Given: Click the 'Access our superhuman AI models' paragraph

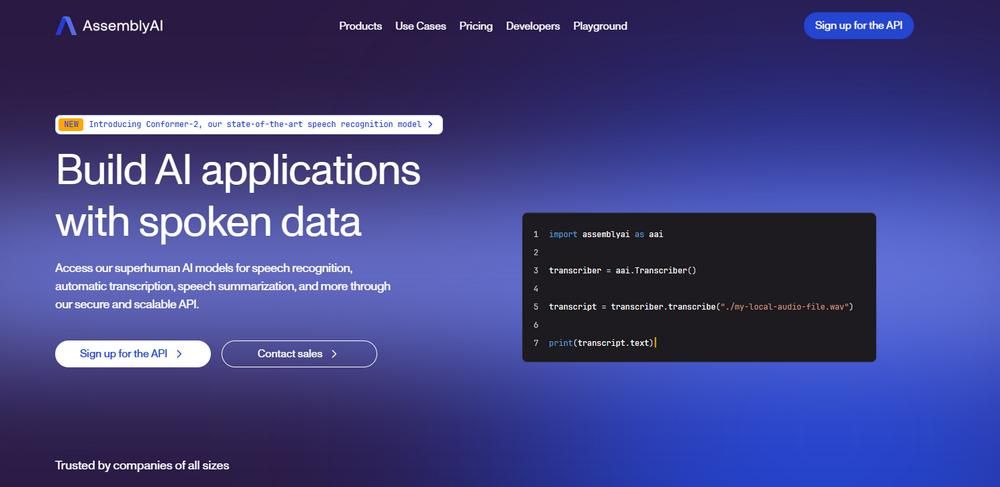Looking at the screenshot, I should 223,286.
